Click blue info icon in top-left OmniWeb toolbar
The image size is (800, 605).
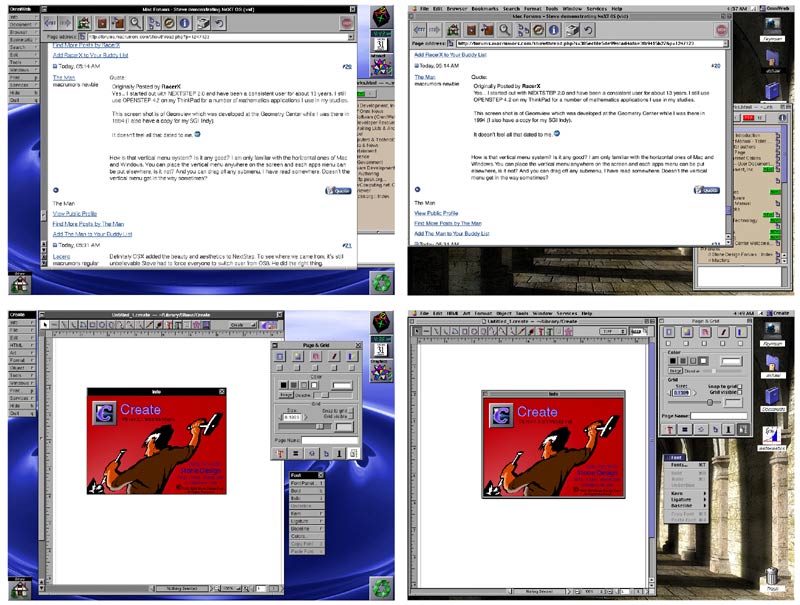coord(185,23)
